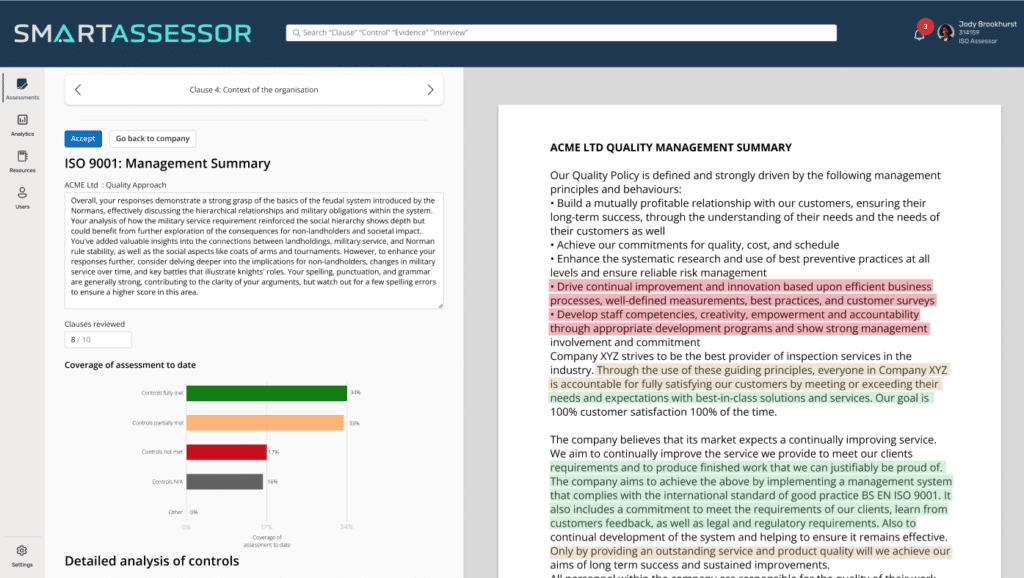Click the orange Controls partially met bar
The height and width of the screenshot is (578, 1024).
pos(264,423)
